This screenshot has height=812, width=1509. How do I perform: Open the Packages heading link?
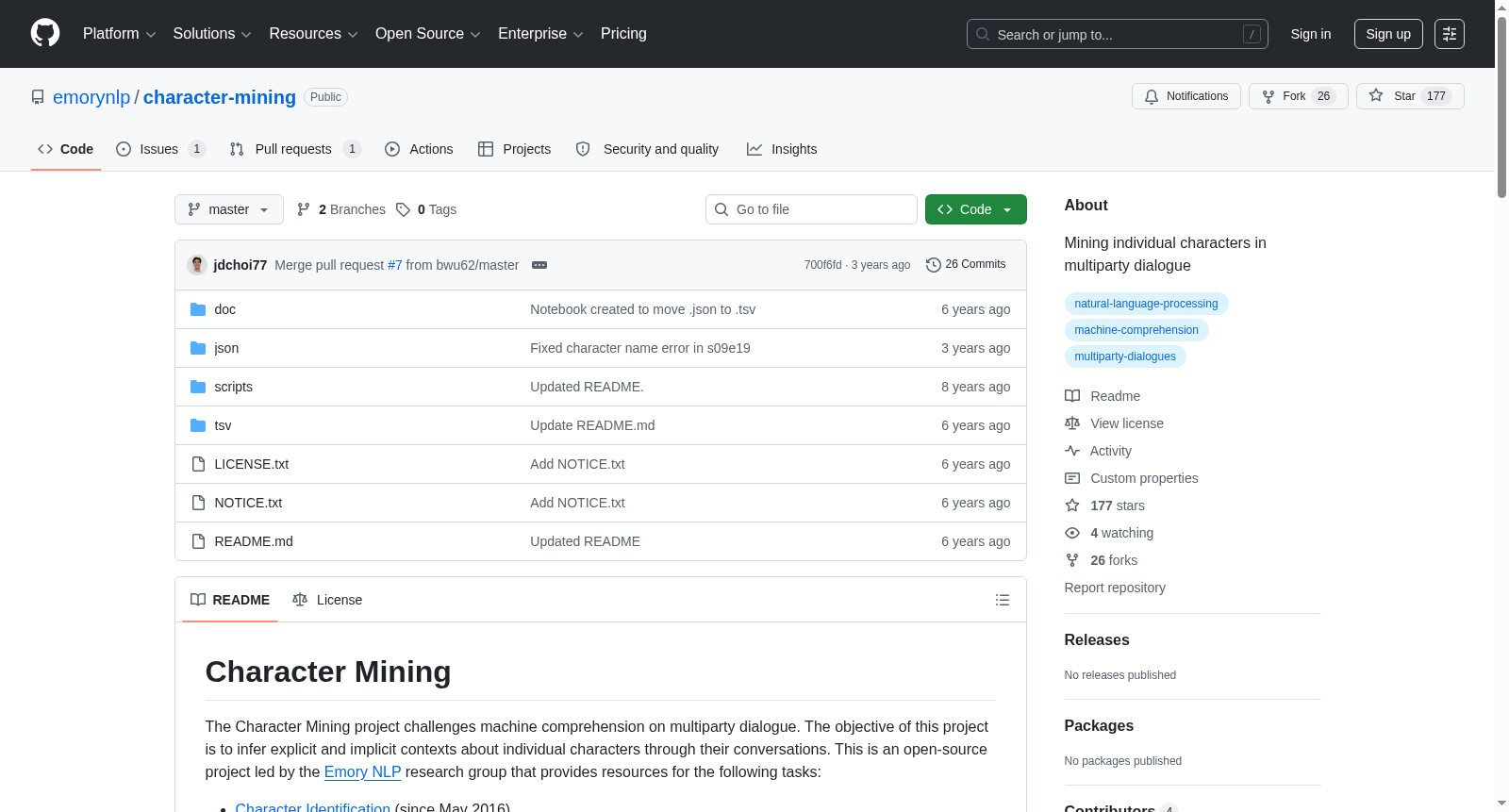(x=1099, y=725)
